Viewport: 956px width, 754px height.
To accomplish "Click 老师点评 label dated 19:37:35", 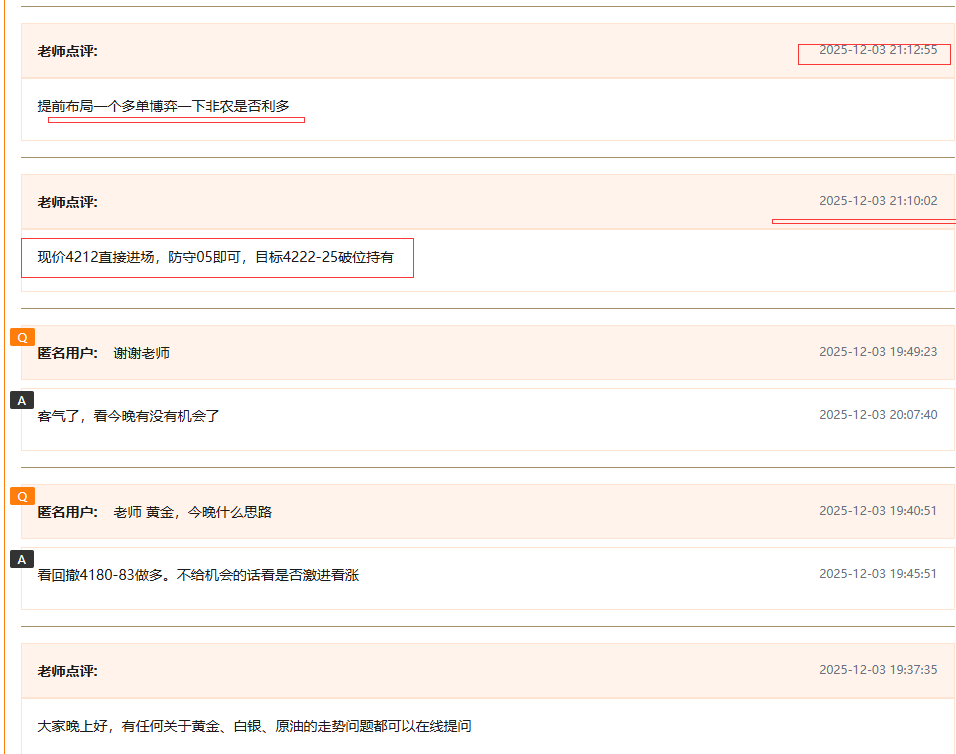I will pos(68,671).
